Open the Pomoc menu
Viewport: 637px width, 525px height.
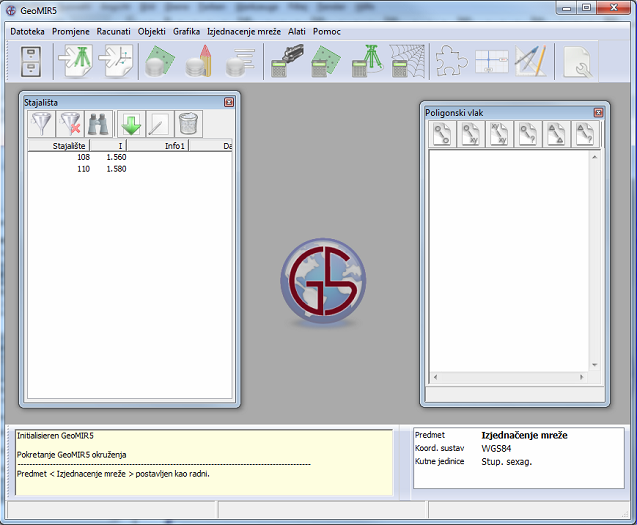pos(327,31)
